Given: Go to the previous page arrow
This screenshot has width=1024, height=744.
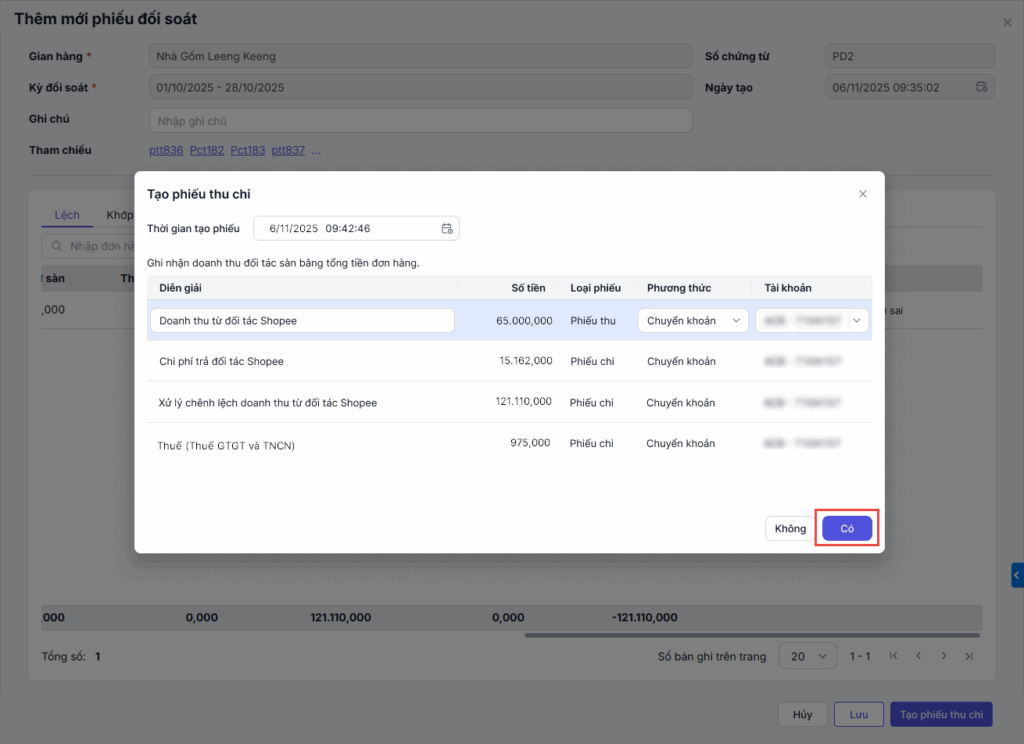Looking at the screenshot, I should (x=918, y=656).
